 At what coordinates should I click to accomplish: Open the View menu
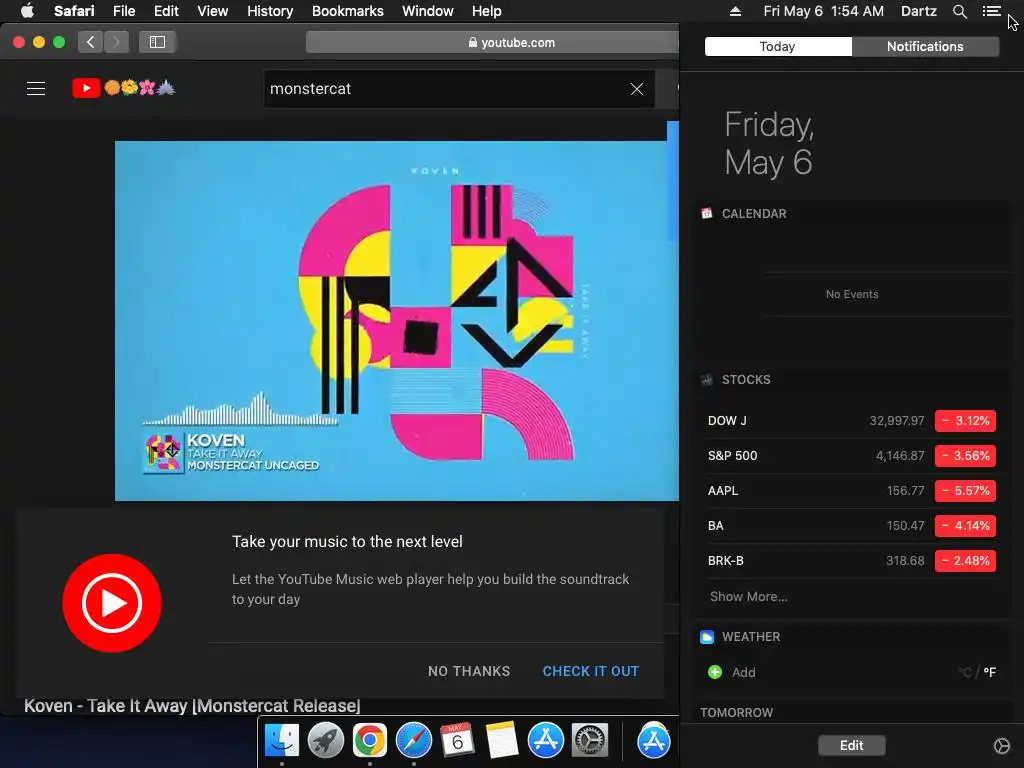(213, 11)
